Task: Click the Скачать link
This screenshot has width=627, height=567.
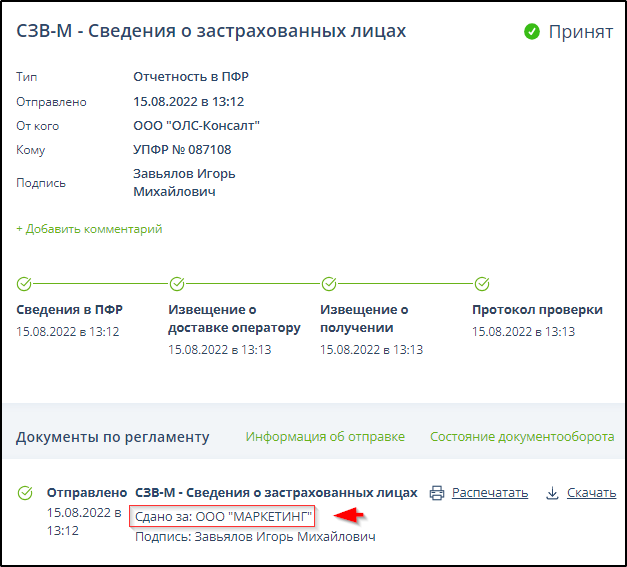Action: (x=590, y=493)
